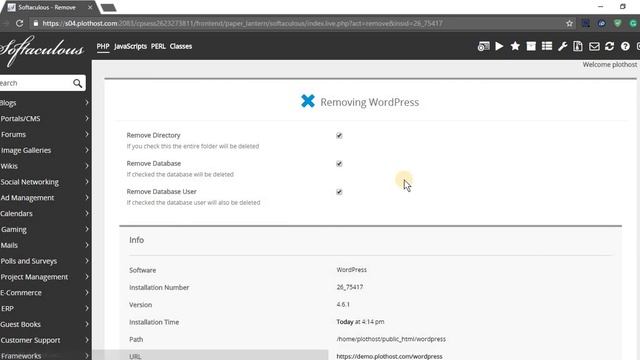Click the Info section heading
The width and height of the screenshot is (640, 360).
coord(136,240)
